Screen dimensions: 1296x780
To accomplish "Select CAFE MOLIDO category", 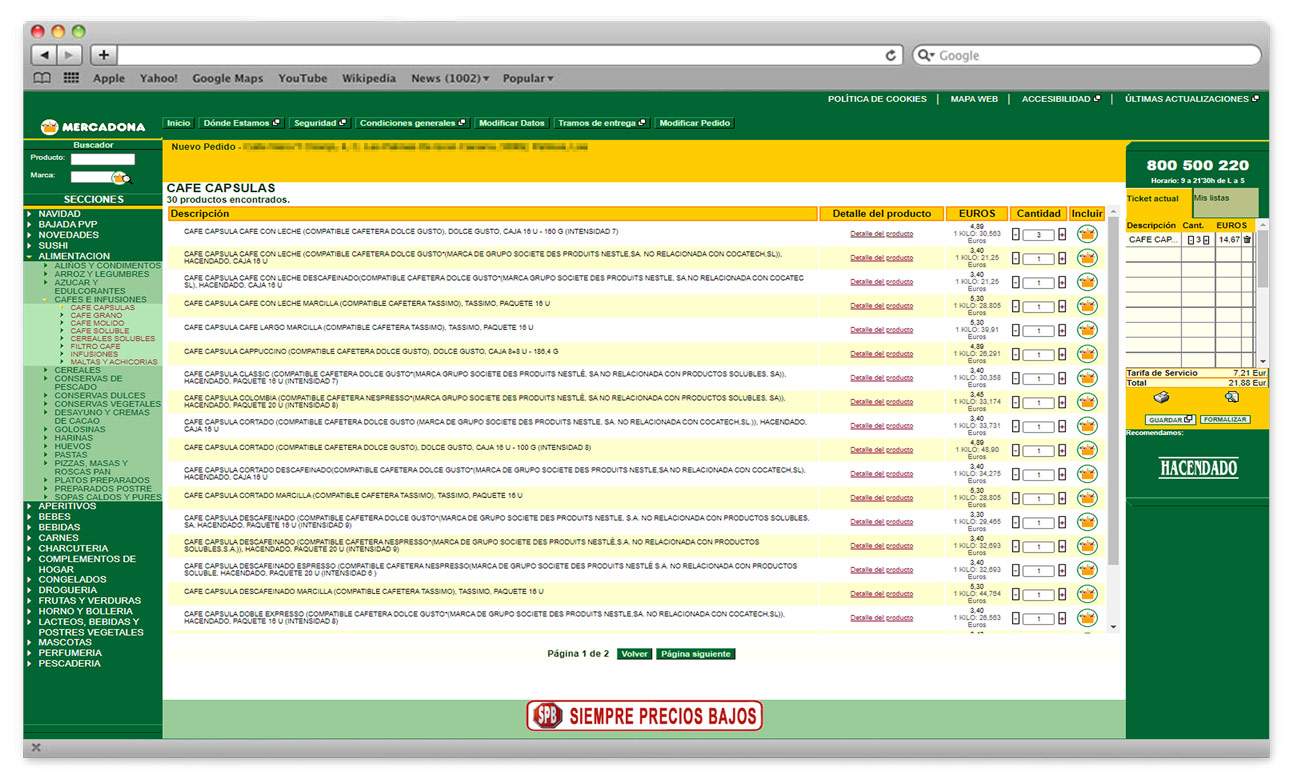I will [98, 323].
